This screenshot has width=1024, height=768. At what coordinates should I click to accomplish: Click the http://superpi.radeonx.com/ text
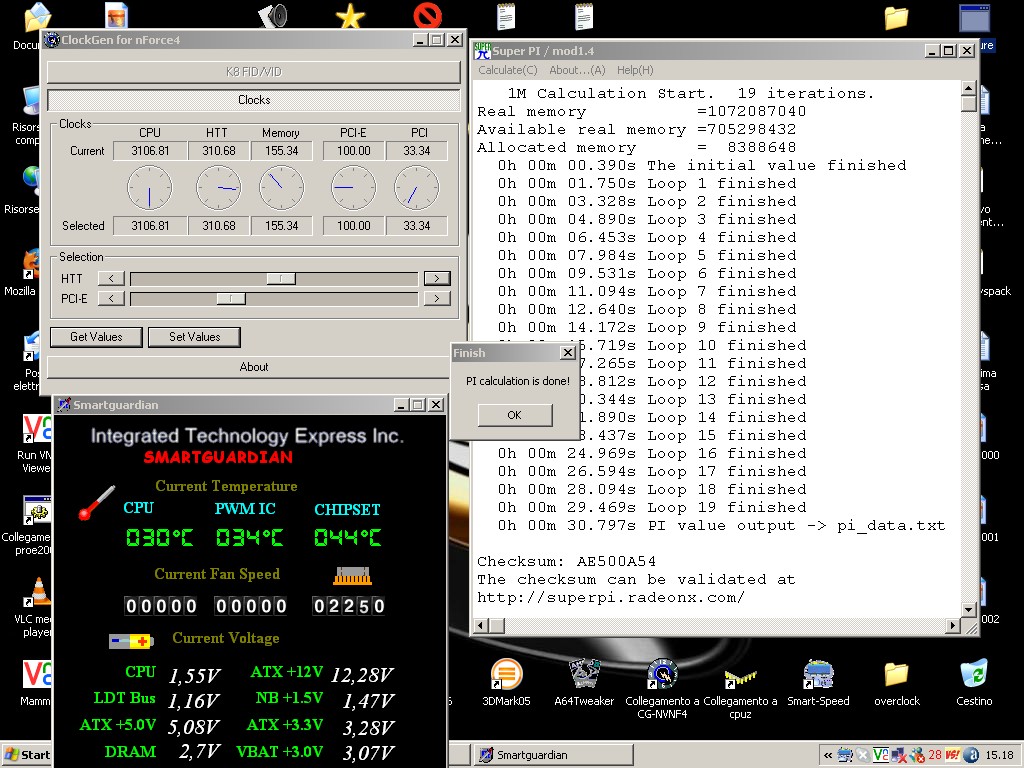point(611,598)
